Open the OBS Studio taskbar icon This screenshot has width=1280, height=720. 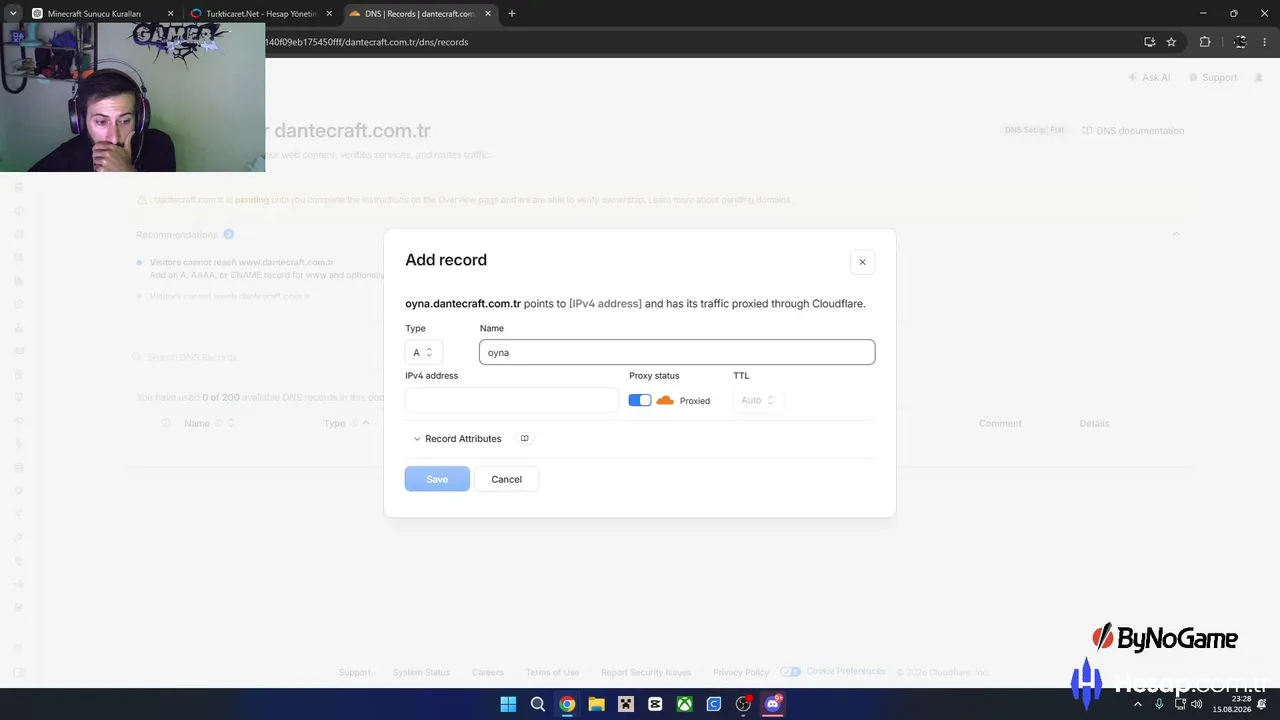tap(743, 704)
